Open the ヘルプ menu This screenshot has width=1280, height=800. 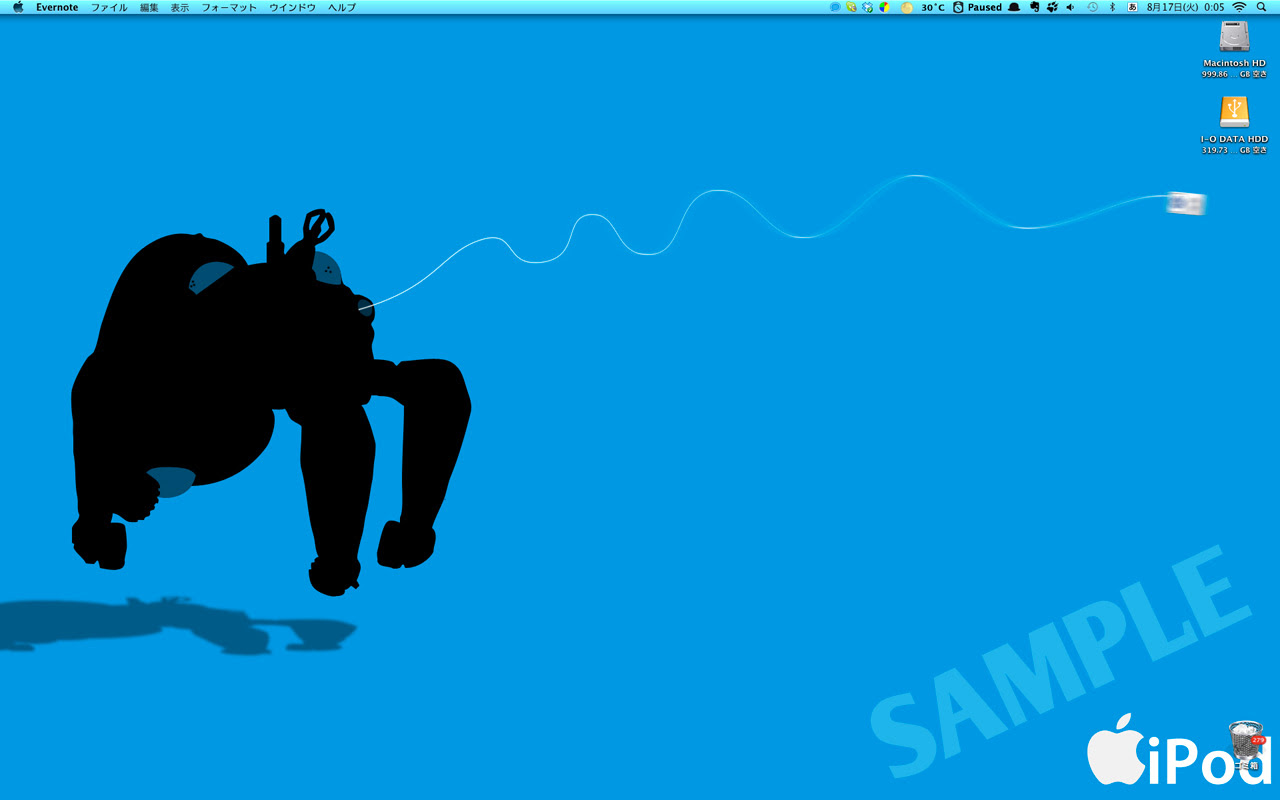point(342,7)
